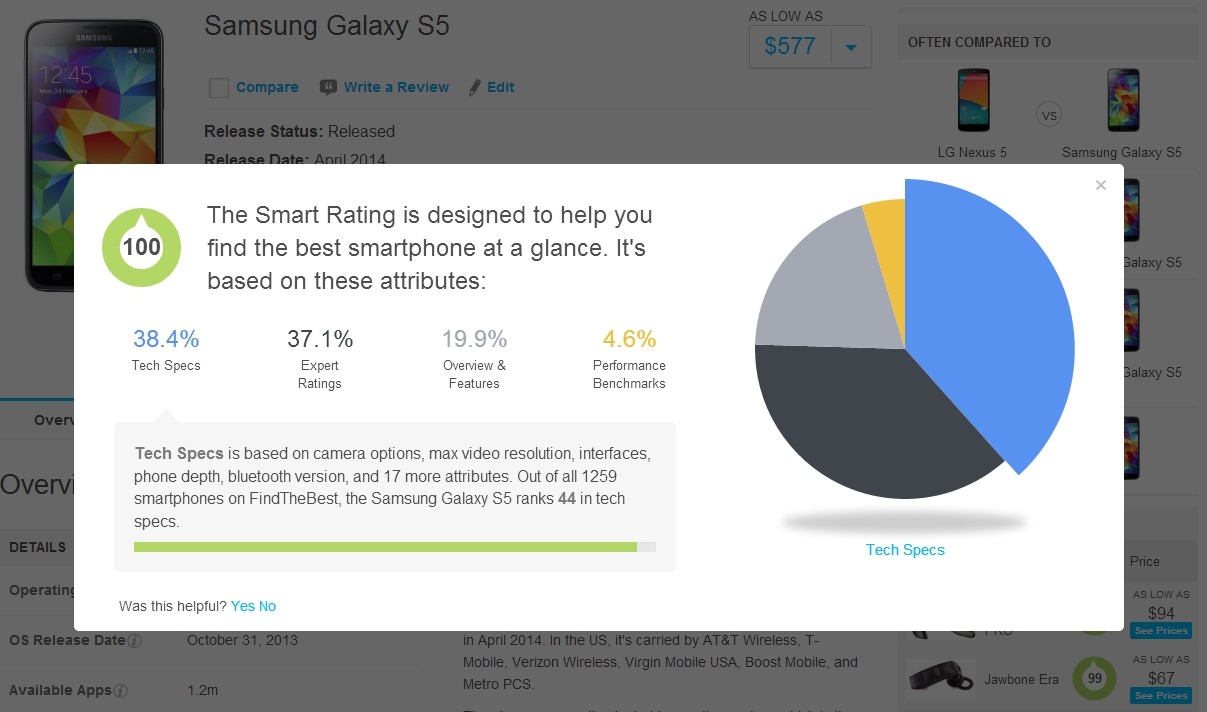1207x712 pixels.
Task: Click the Write a Review speech bubble icon
Action: click(328, 87)
